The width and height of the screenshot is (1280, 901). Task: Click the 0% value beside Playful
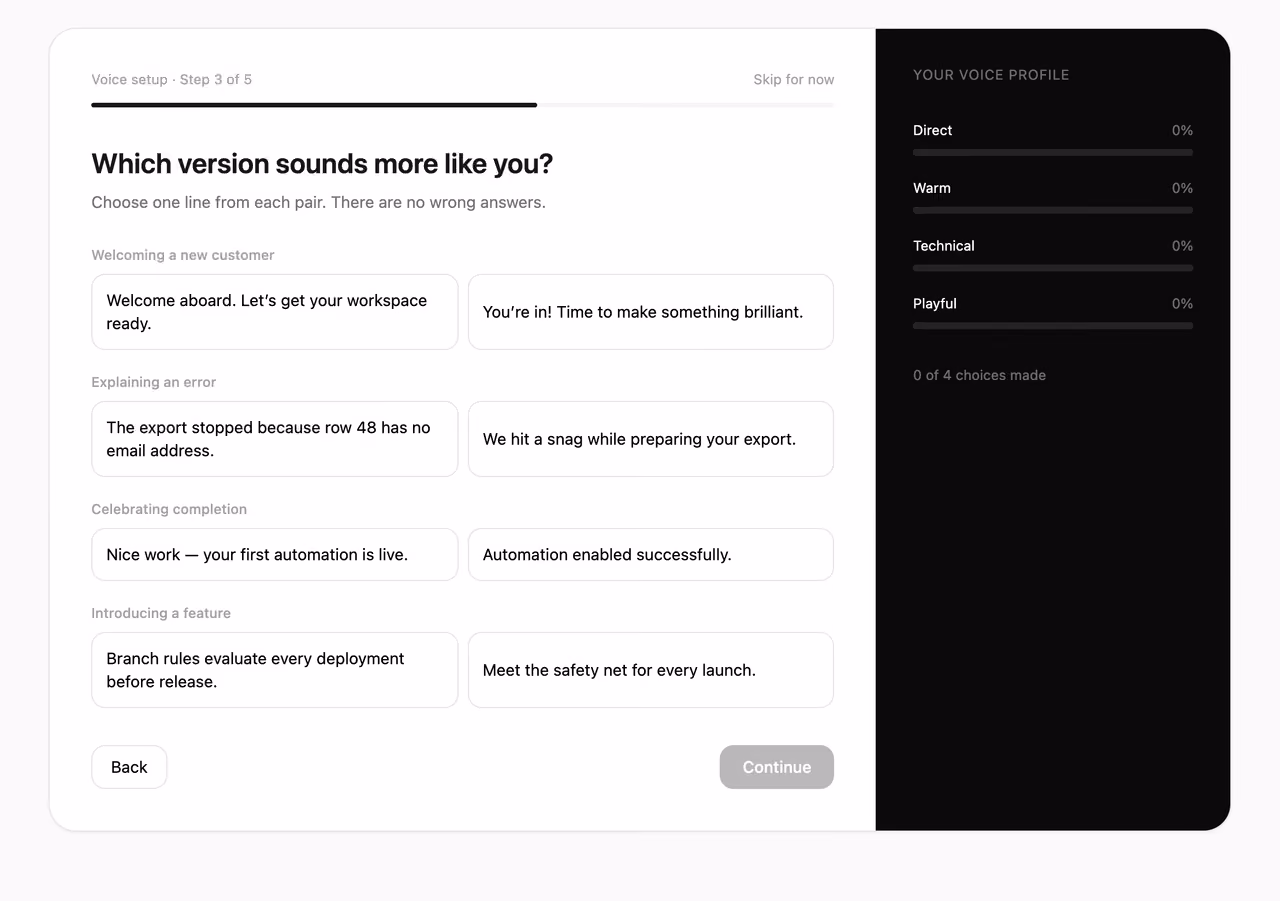1182,304
